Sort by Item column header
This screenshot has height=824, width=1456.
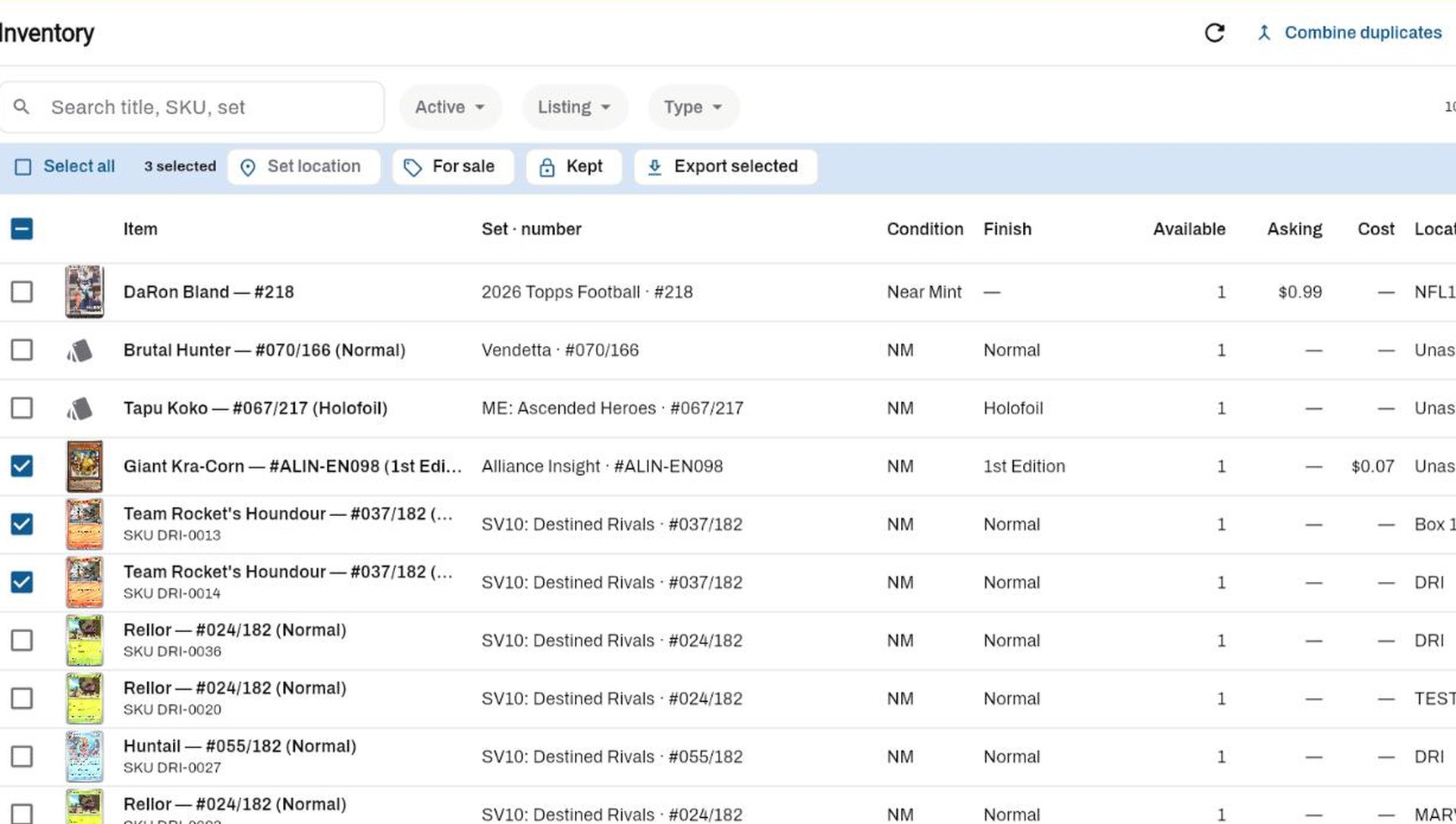click(140, 229)
